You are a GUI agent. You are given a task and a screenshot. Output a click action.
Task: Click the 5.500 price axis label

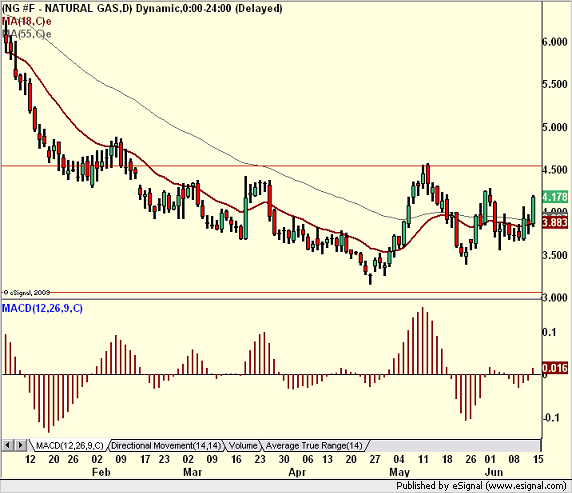(x=555, y=84)
